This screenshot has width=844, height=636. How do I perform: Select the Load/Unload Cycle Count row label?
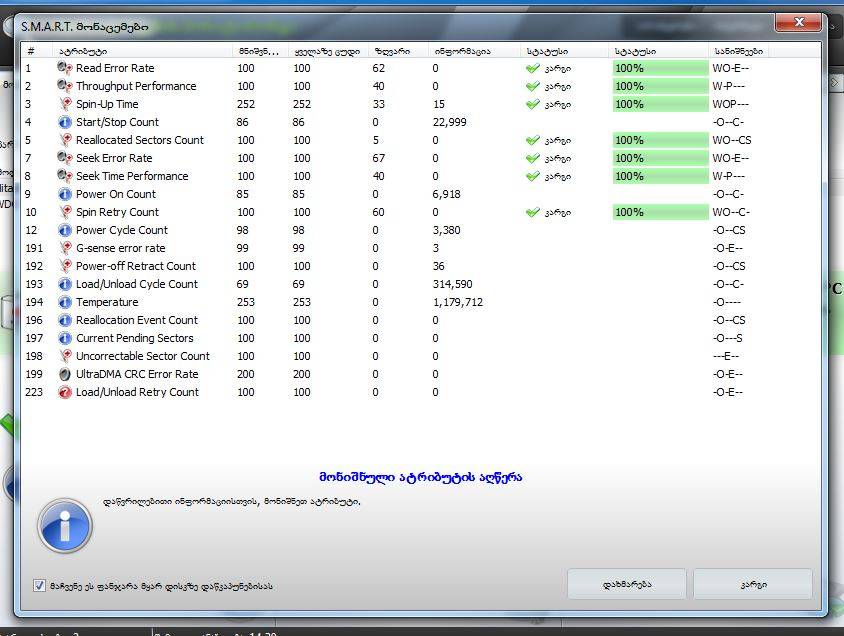point(137,284)
